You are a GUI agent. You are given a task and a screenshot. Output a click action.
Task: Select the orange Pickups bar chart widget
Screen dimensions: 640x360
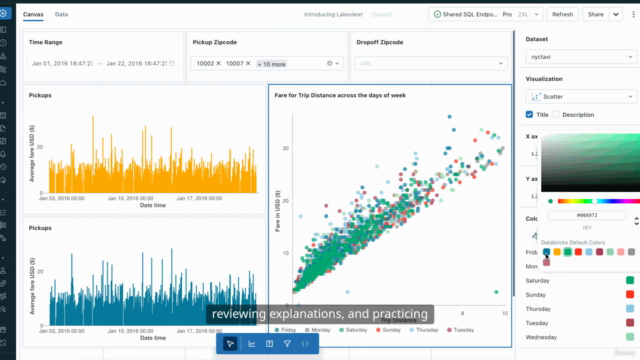(x=144, y=149)
